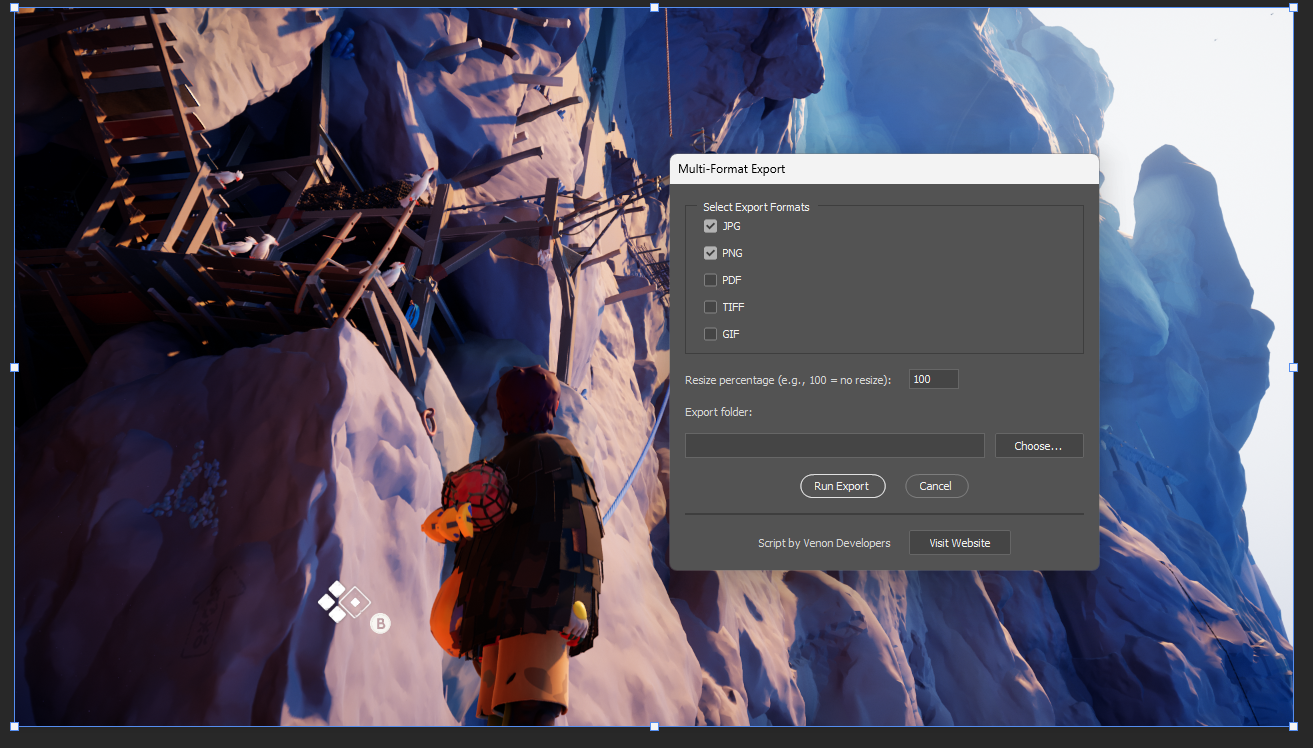Focus the Export folder path field

(x=834, y=446)
